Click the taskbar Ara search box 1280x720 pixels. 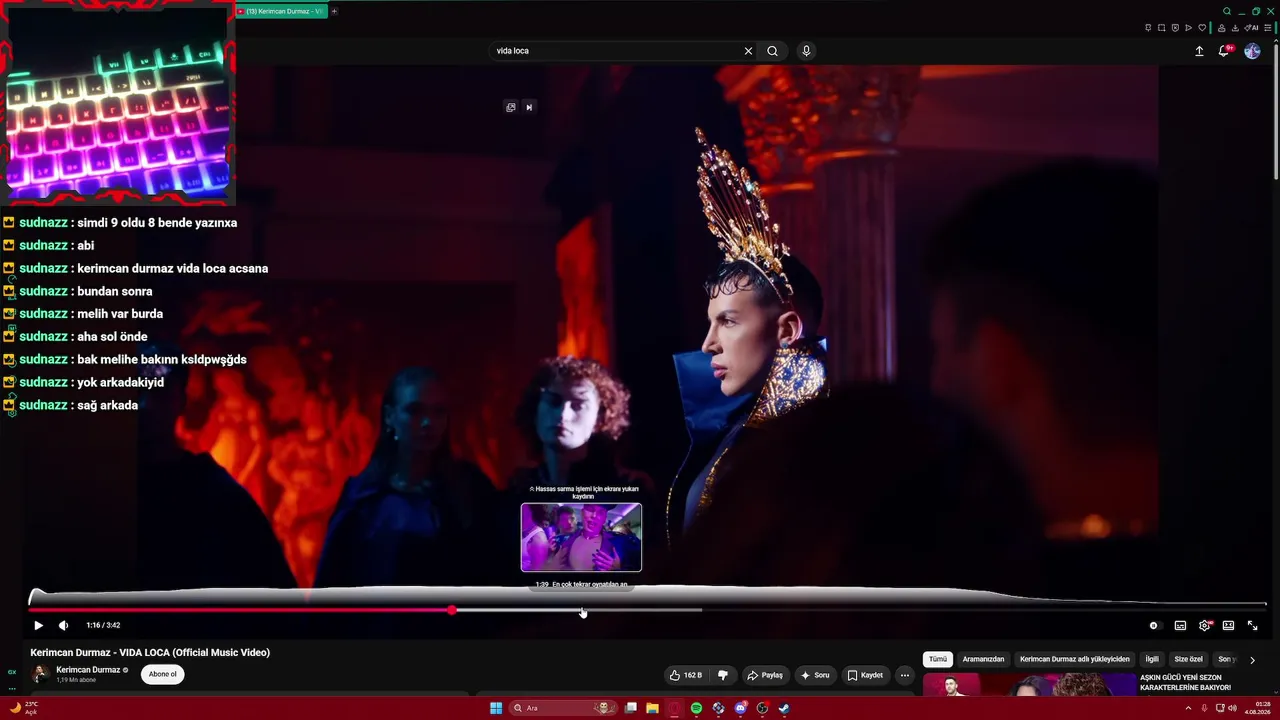562,708
